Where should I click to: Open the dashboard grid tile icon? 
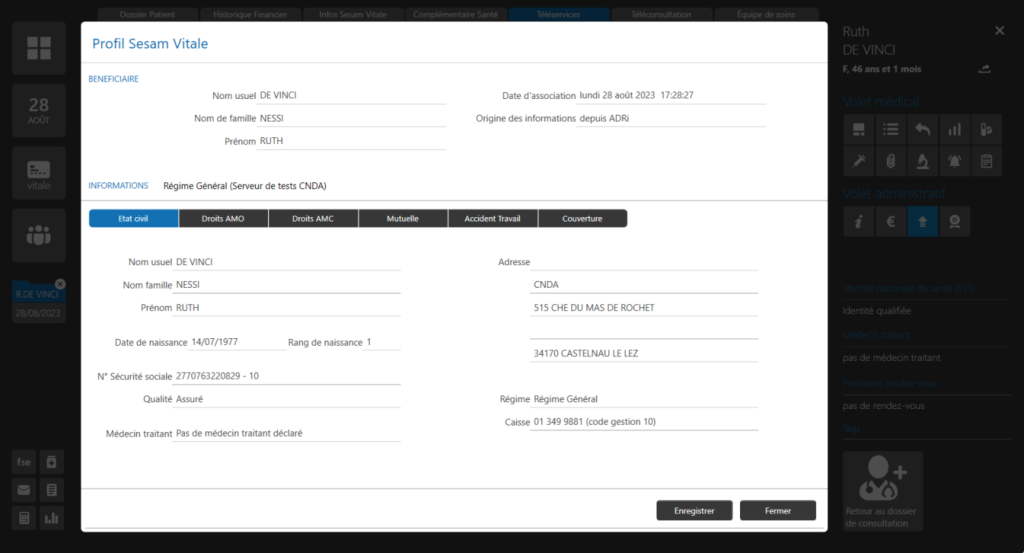[39, 48]
